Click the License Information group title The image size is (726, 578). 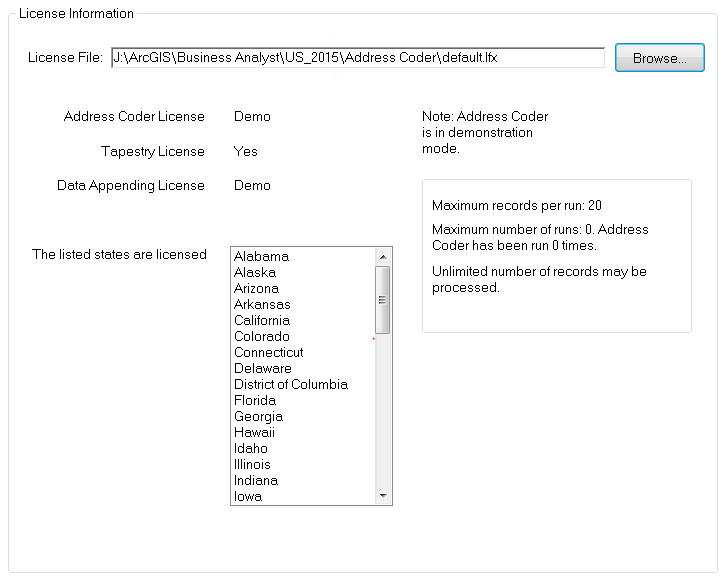pyautogui.click(x=76, y=13)
